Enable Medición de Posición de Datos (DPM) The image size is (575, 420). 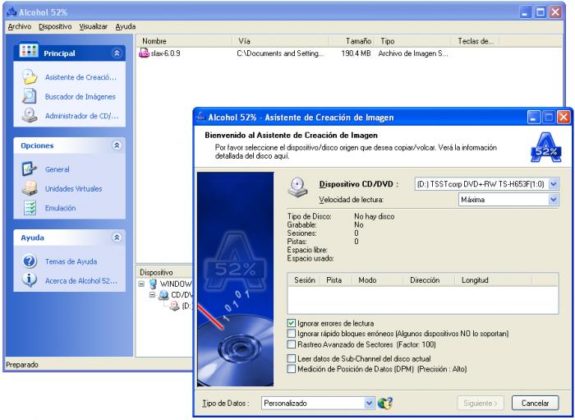291,369
